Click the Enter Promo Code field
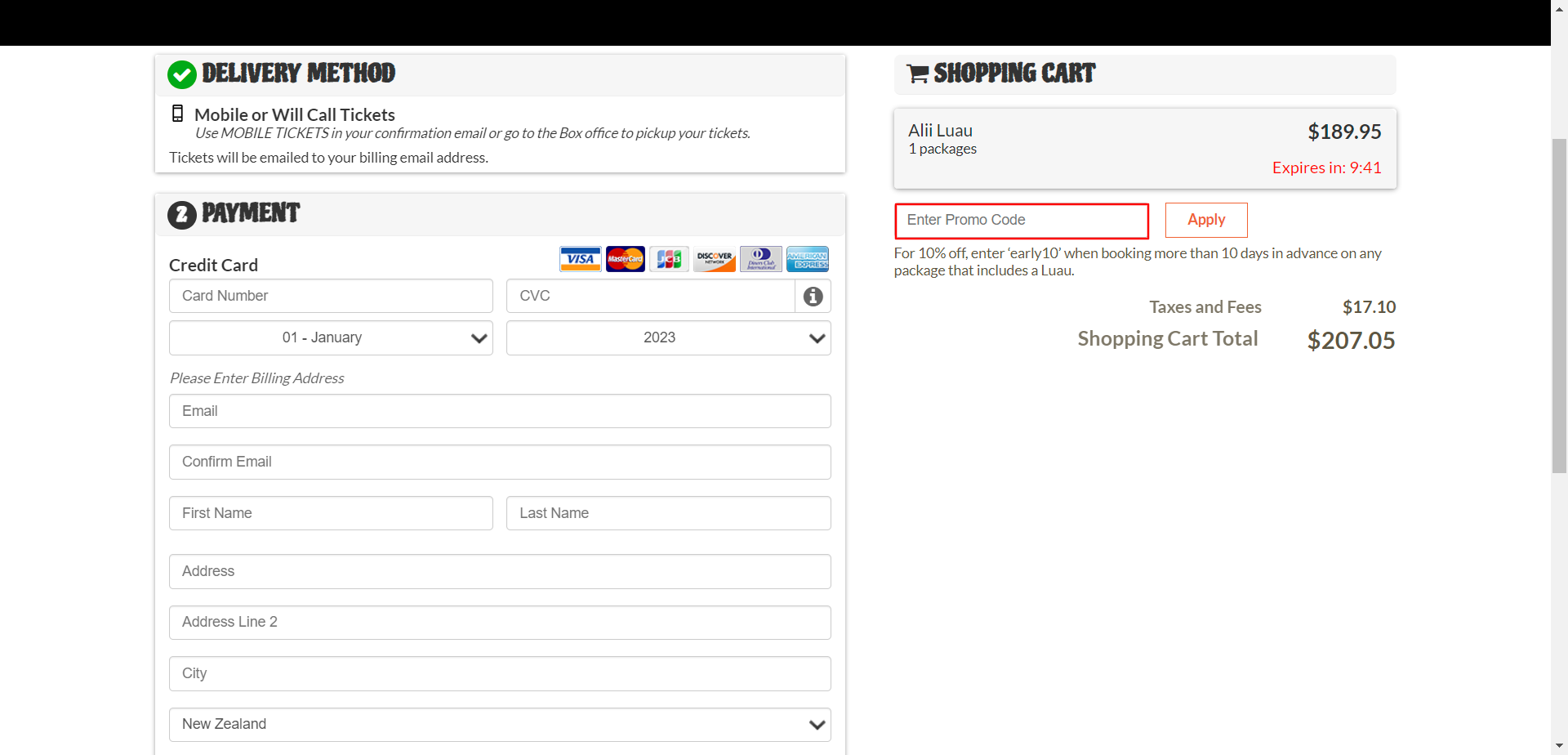The image size is (1568, 755). (1021, 220)
